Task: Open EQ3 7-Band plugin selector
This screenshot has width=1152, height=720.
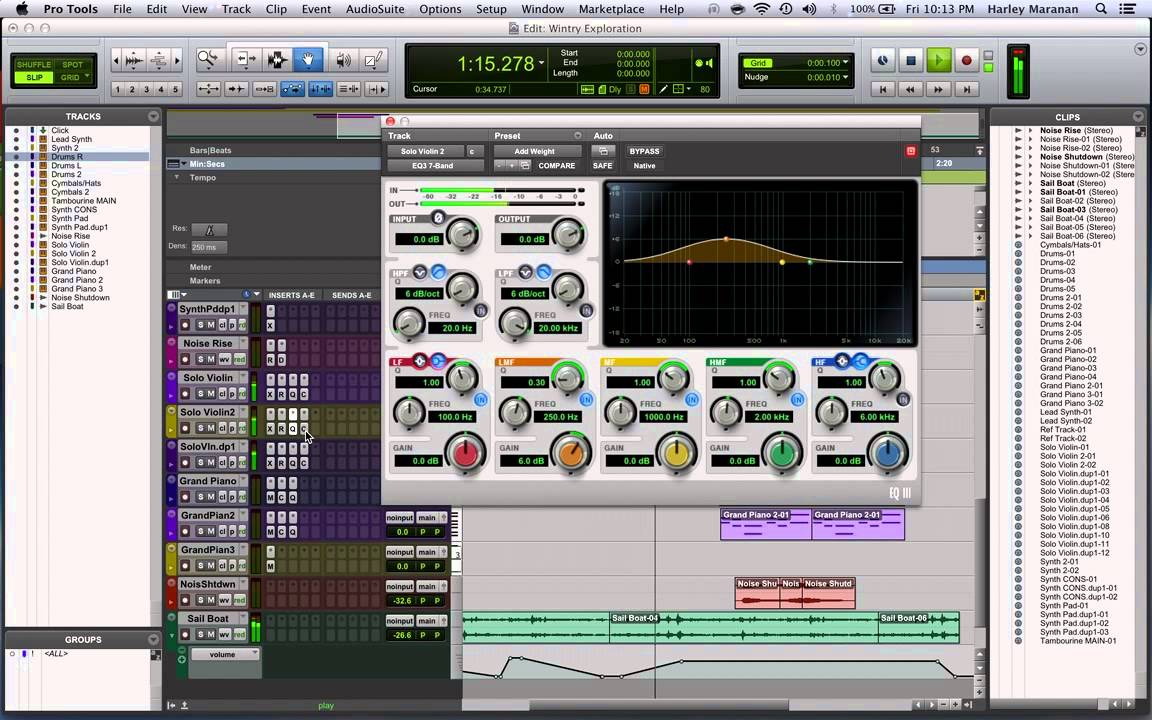Action: (x=433, y=165)
